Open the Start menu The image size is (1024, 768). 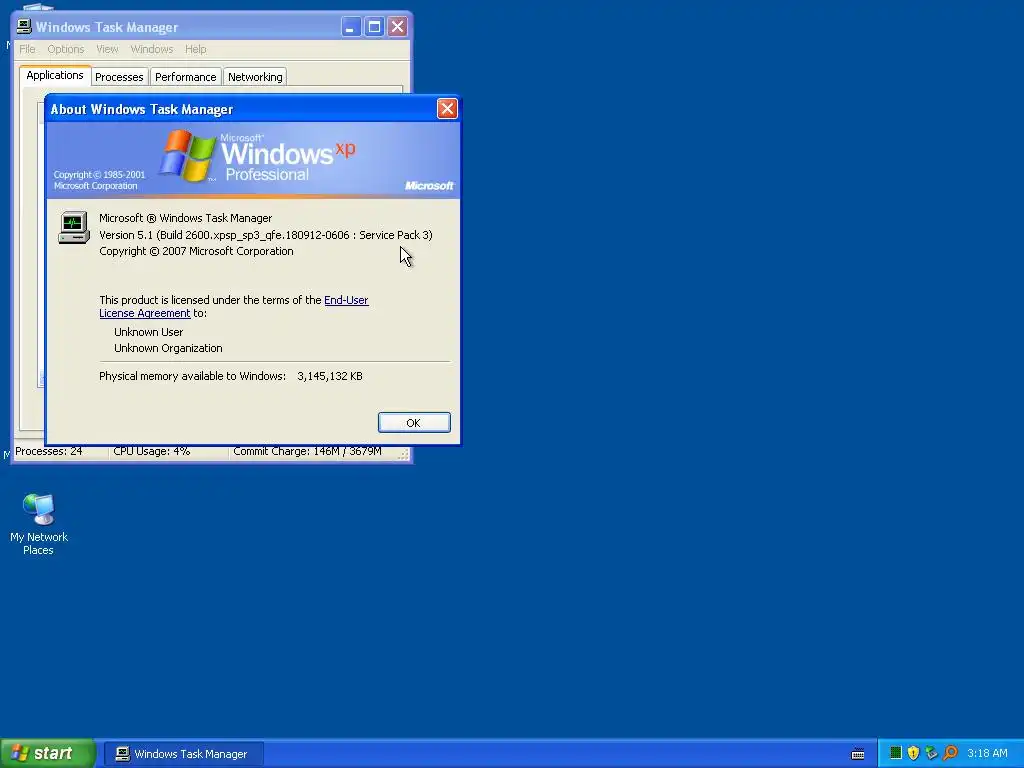click(48, 754)
